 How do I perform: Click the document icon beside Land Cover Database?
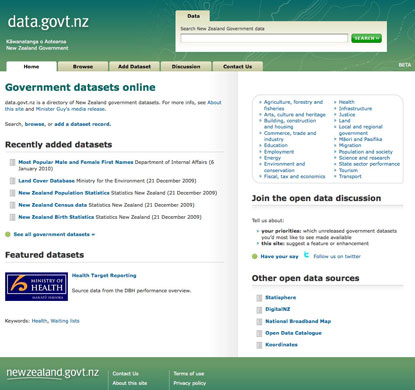(12, 181)
